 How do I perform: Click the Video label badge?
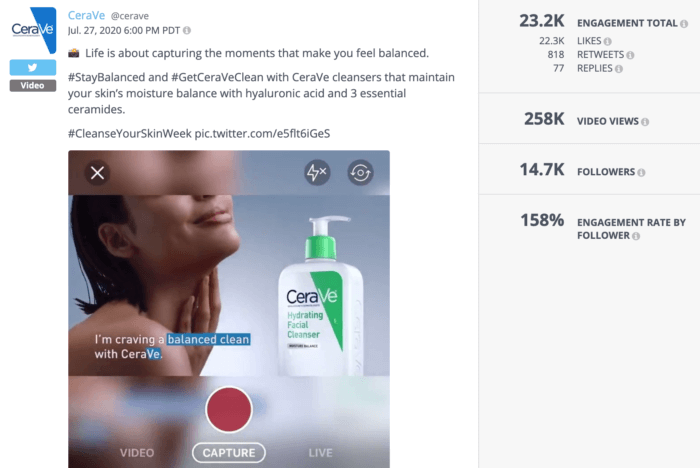[33, 85]
